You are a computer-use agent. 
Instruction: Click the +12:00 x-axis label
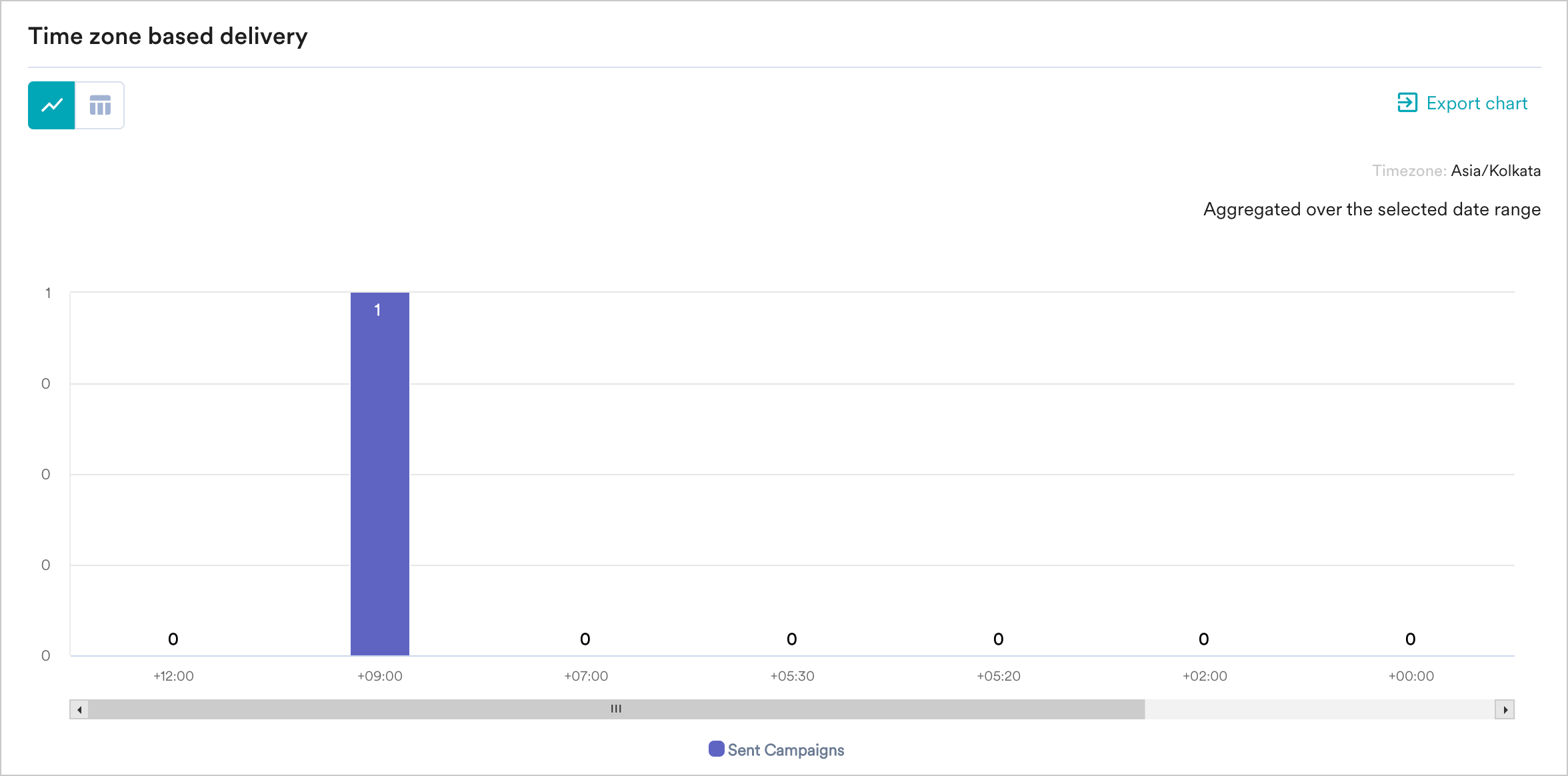[173, 676]
